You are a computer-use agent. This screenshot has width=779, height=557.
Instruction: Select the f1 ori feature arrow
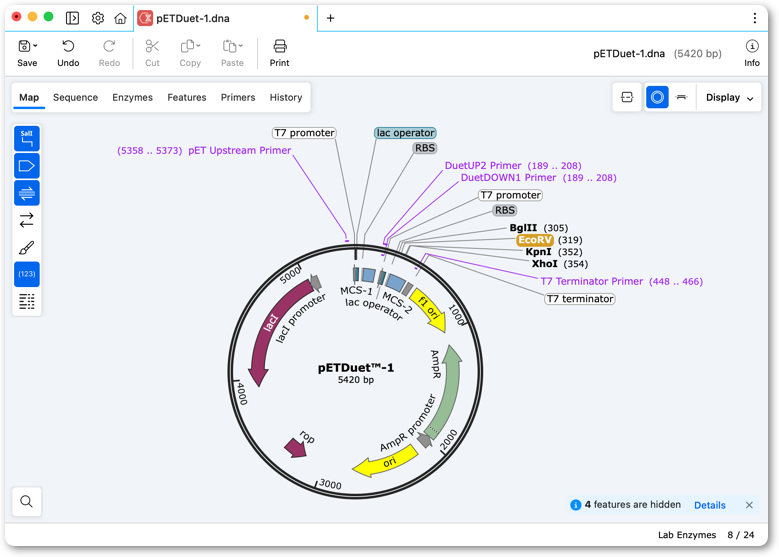[429, 309]
